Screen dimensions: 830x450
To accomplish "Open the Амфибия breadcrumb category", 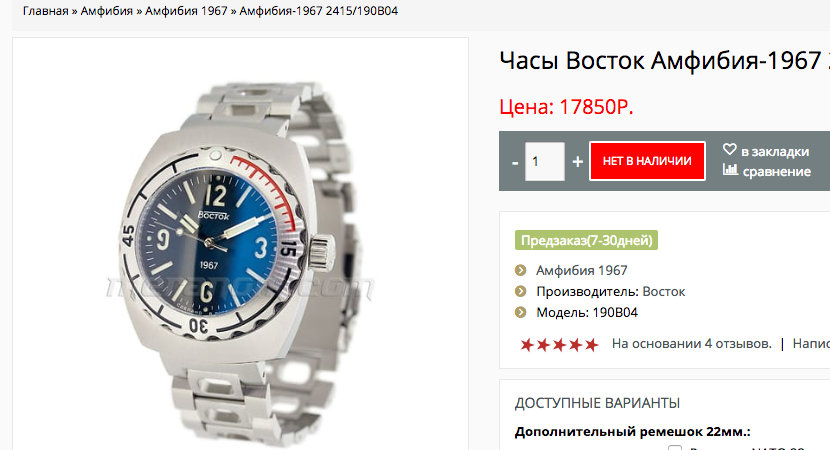I will [x=106, y=11].
